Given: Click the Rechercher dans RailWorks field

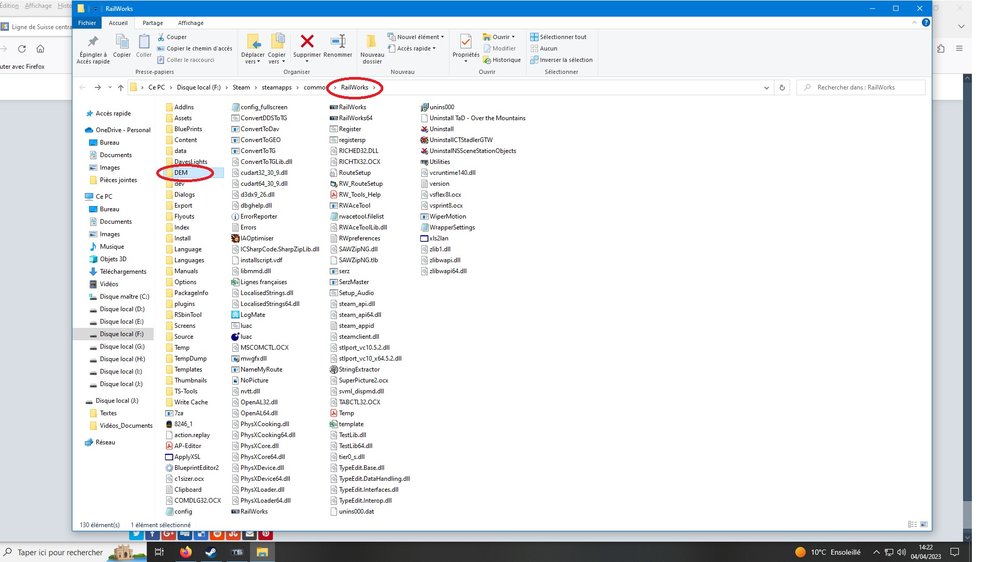Looking at the screenshot, I should click(x=861, y=87).
